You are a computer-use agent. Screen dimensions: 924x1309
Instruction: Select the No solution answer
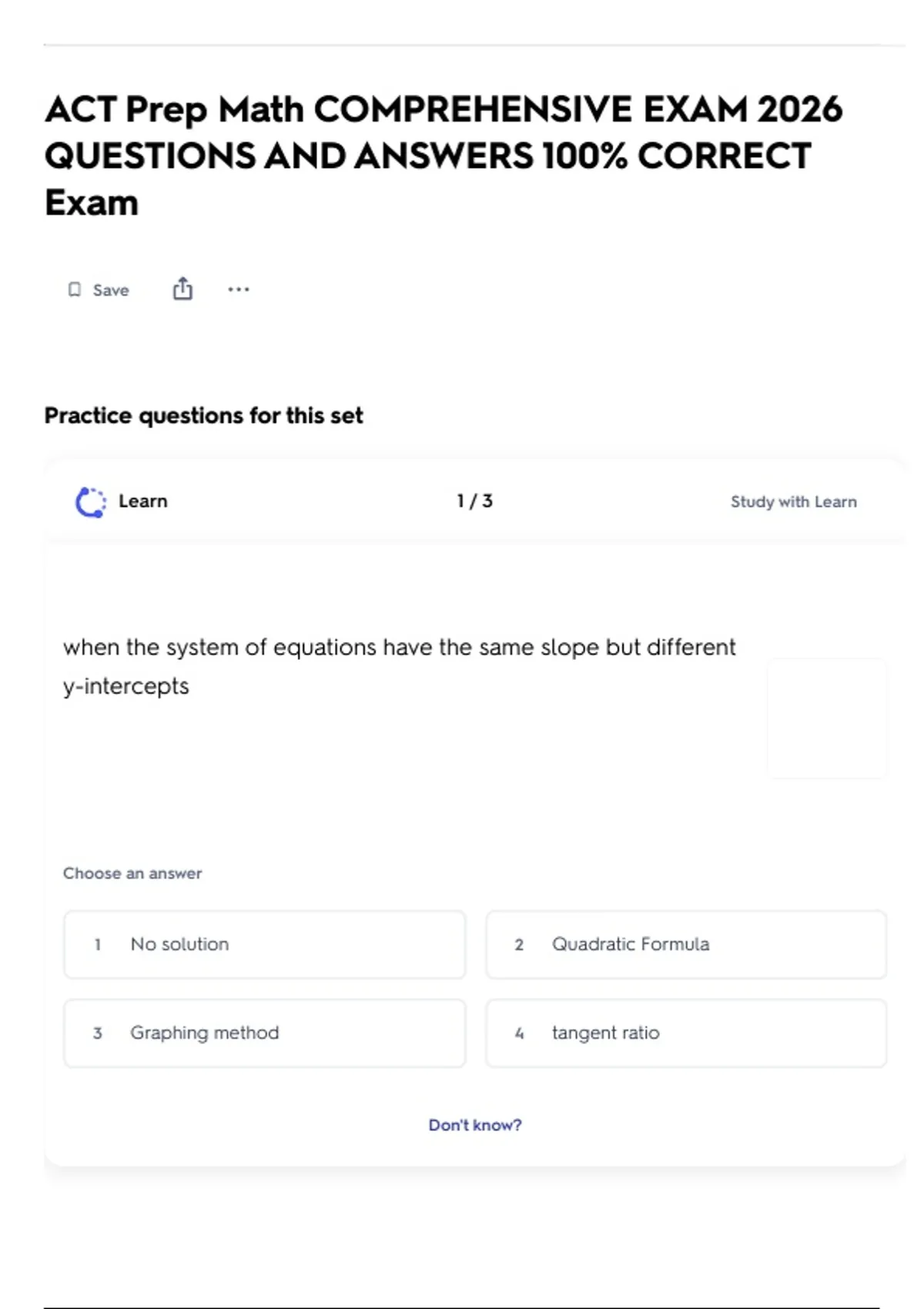coord(264,945)
